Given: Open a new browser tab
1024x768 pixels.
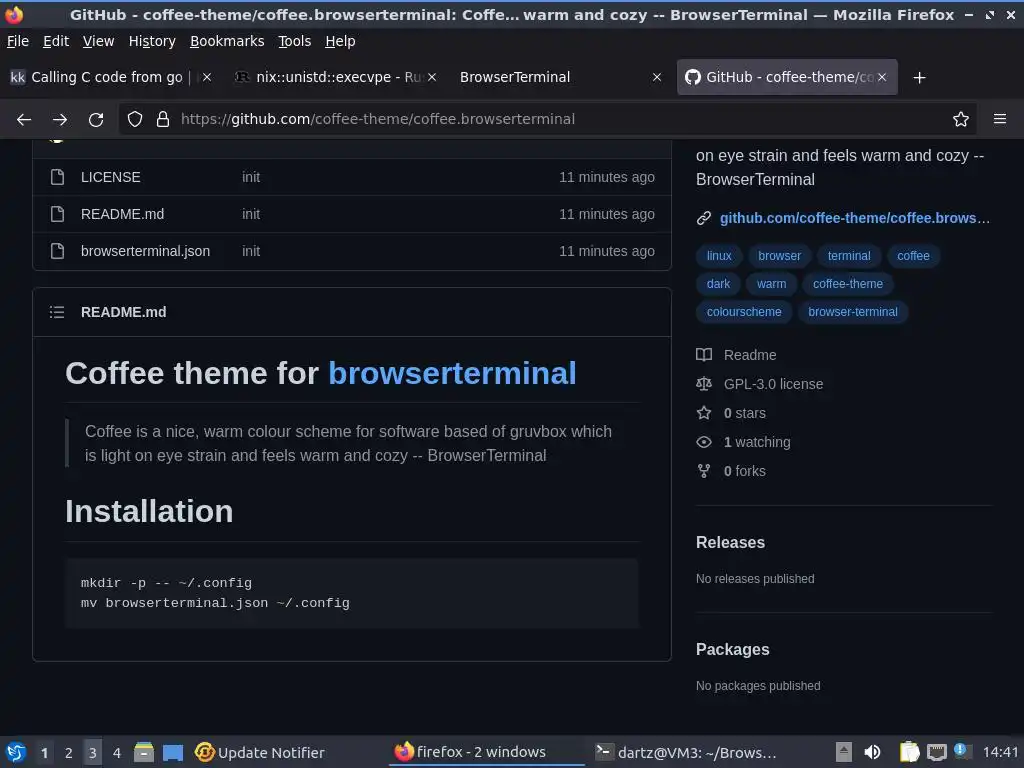Looking at the screenshot, I should point(920,78).
